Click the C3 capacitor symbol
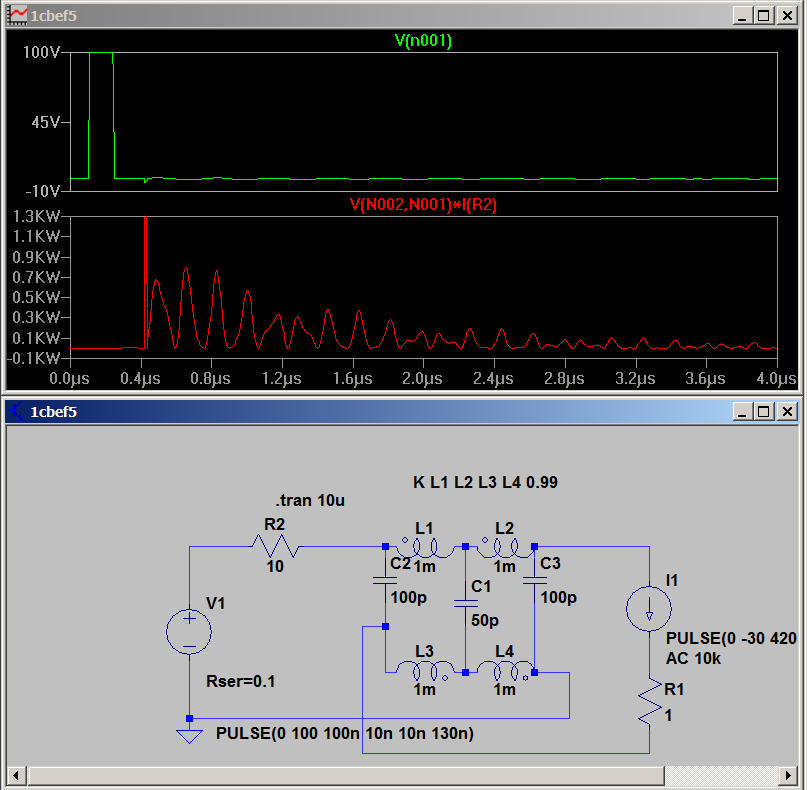807x790 pixels. (534, 580)
